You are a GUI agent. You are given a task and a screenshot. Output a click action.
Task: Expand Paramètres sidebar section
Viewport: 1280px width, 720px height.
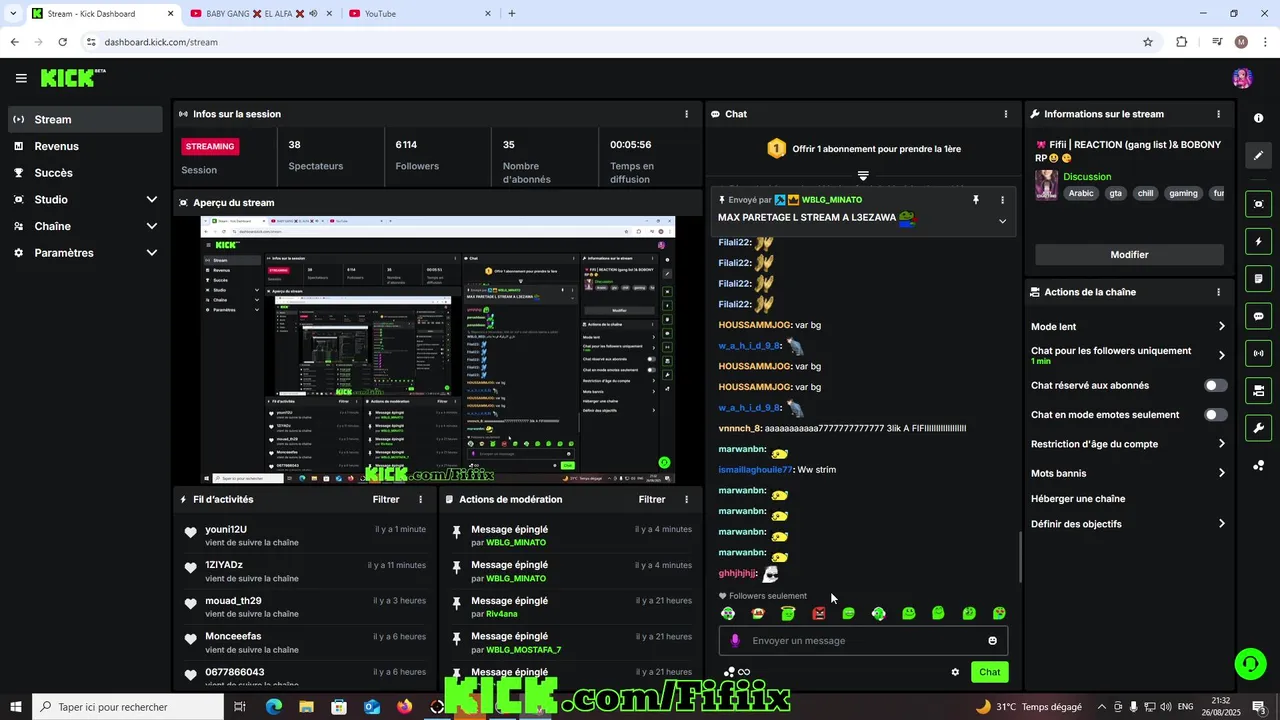pos(152,253)
